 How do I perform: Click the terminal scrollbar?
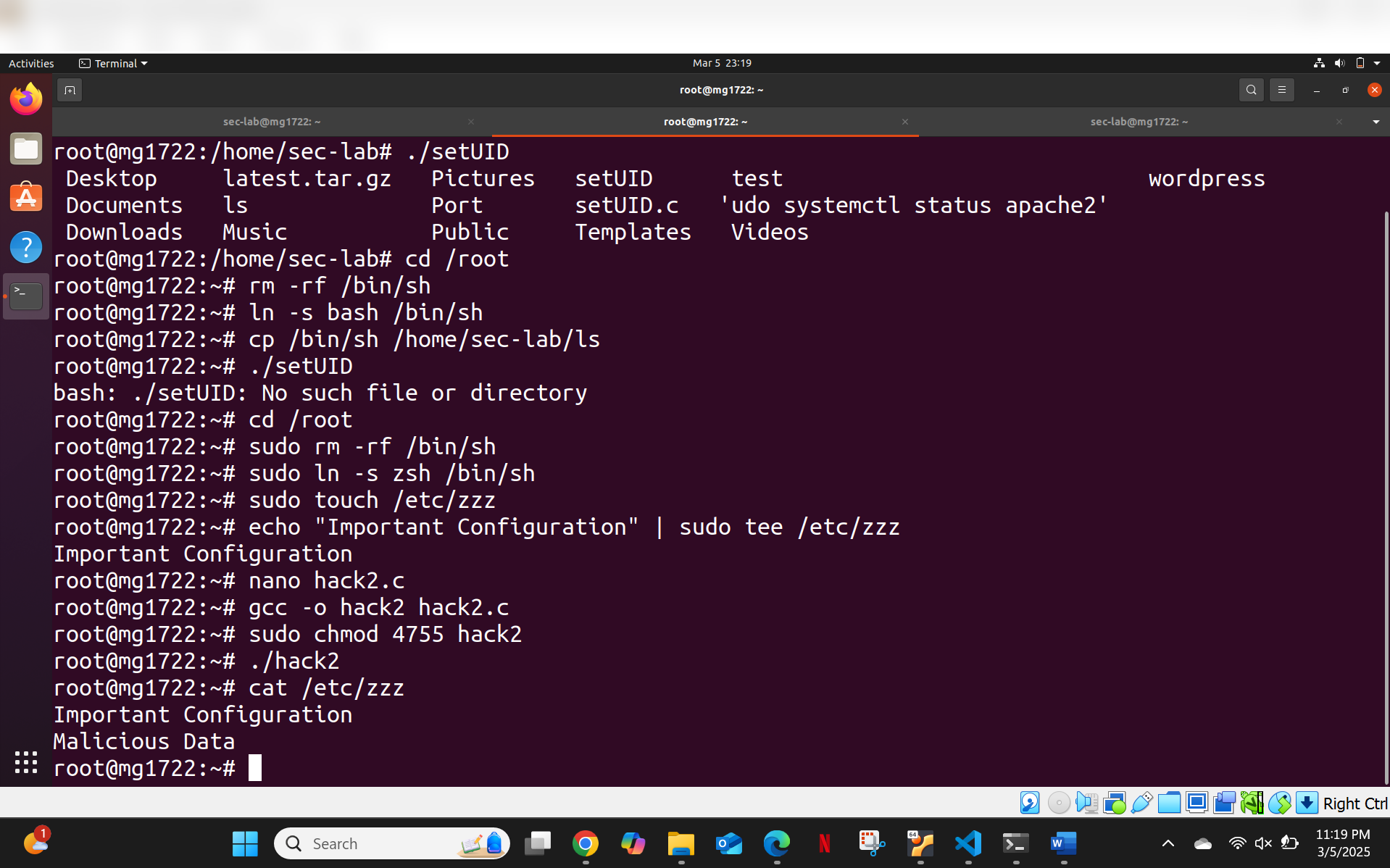click(1386, 496)
